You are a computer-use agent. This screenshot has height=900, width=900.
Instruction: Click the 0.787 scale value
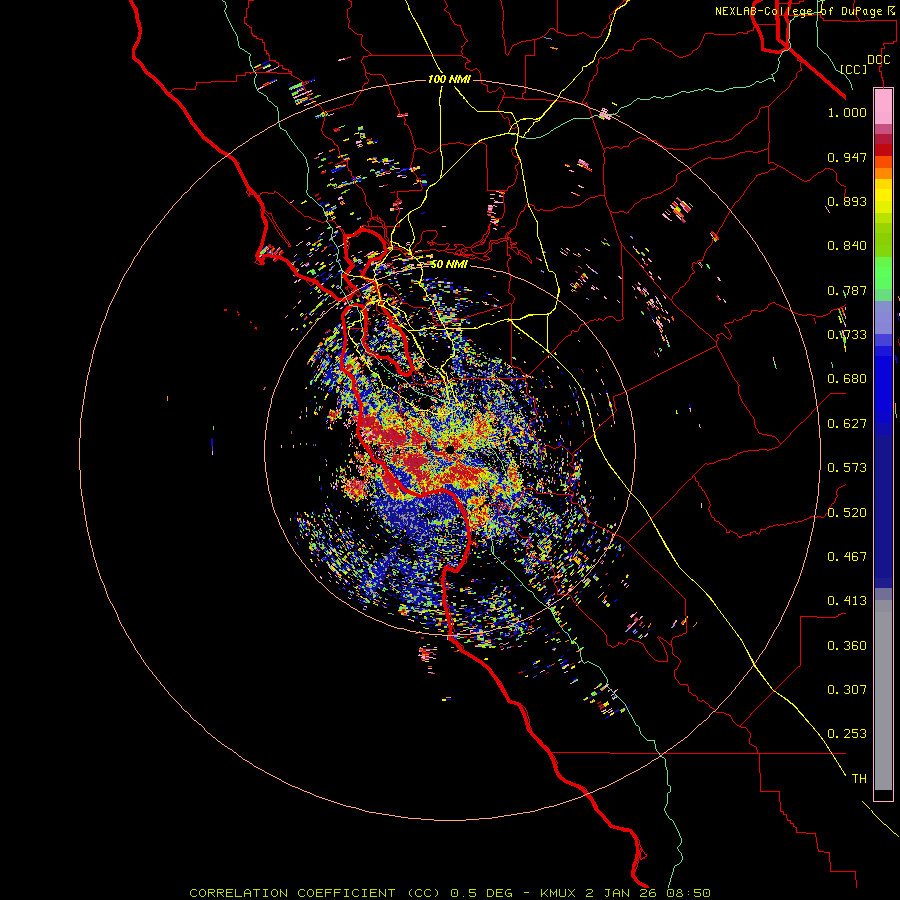(847, 290)
